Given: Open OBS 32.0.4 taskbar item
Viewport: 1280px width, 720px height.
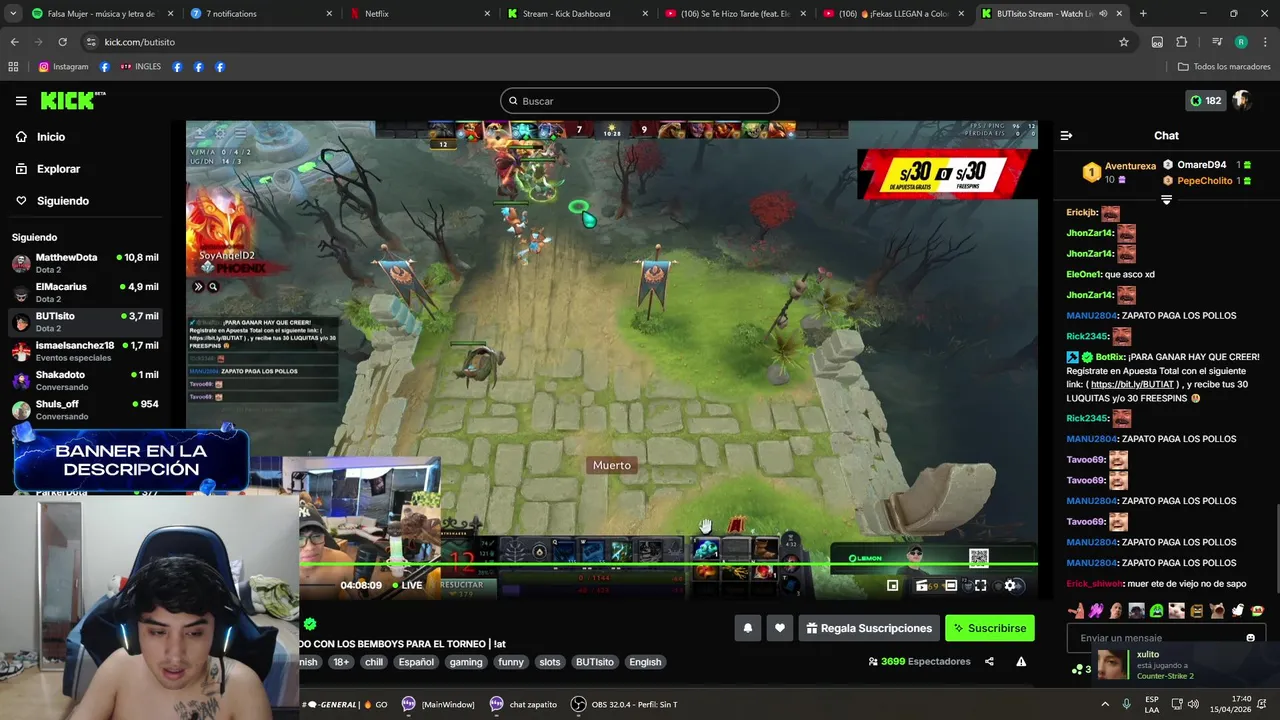Looking at the screenshot, I should (x=624, y=704).
